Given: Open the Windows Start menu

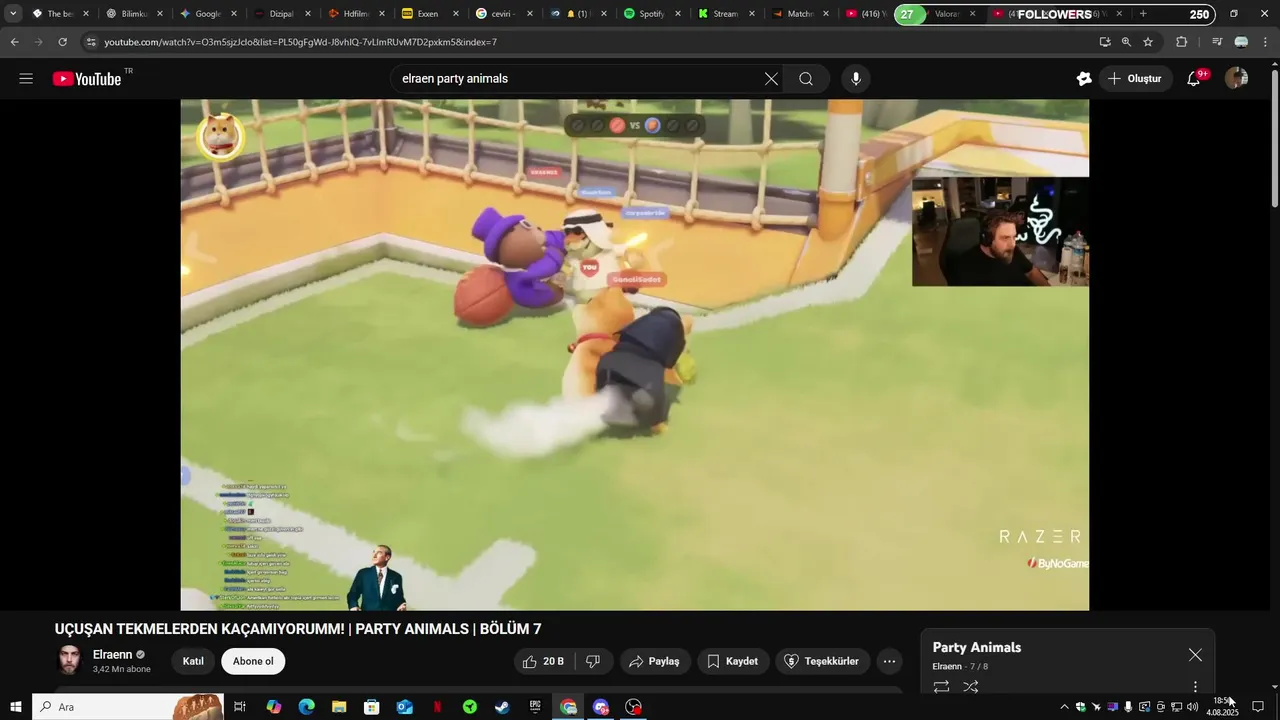Looking at the screenshot, I should point(16,707).
